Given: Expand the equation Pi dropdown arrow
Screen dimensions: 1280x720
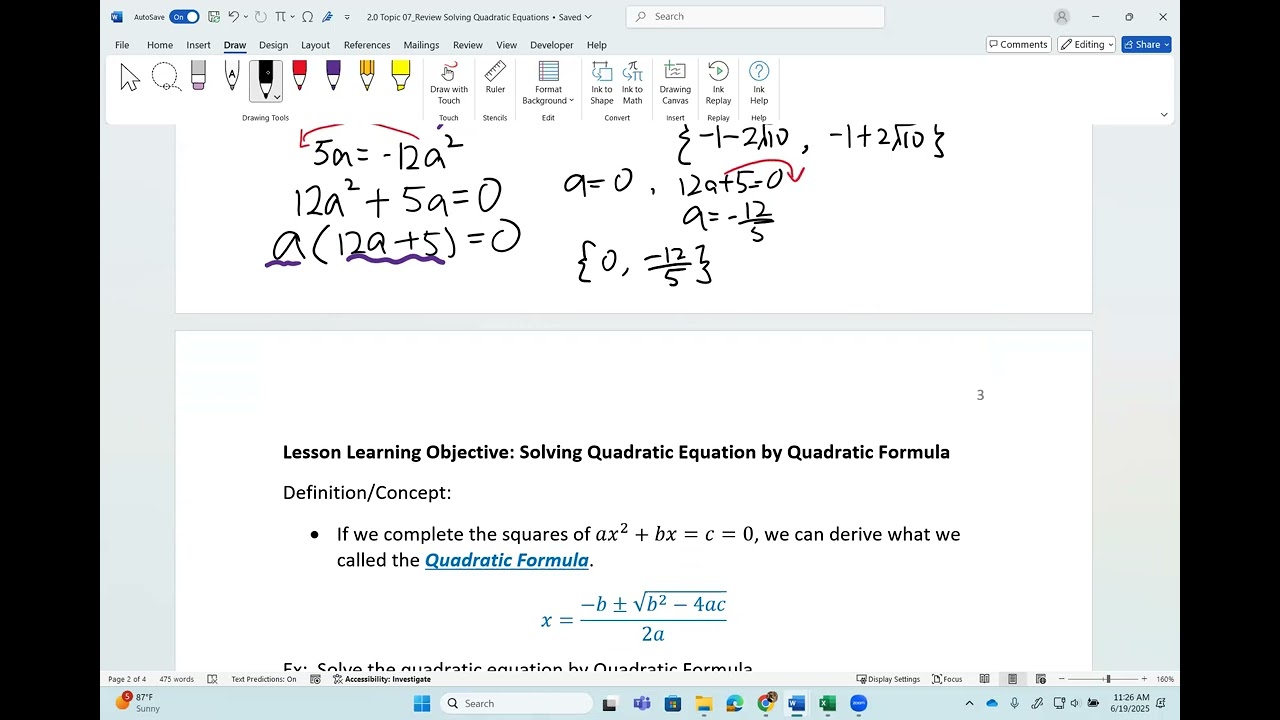Looking at the screenshot, I should coord(292,17).
